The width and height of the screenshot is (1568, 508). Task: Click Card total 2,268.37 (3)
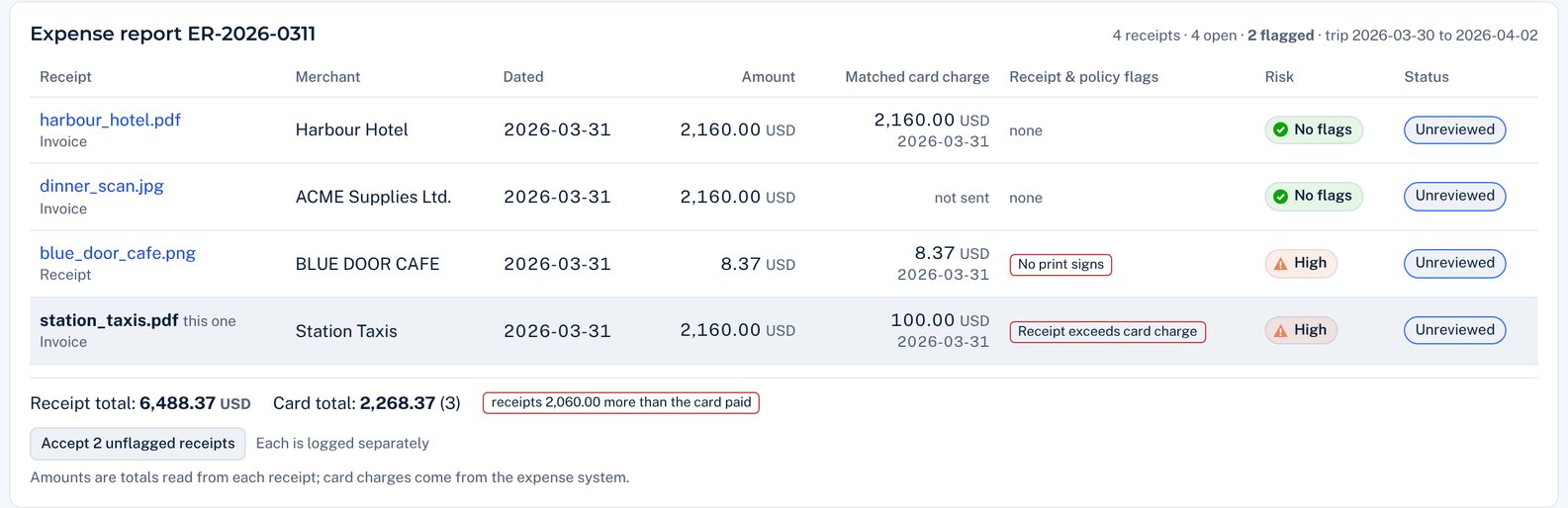367,403
